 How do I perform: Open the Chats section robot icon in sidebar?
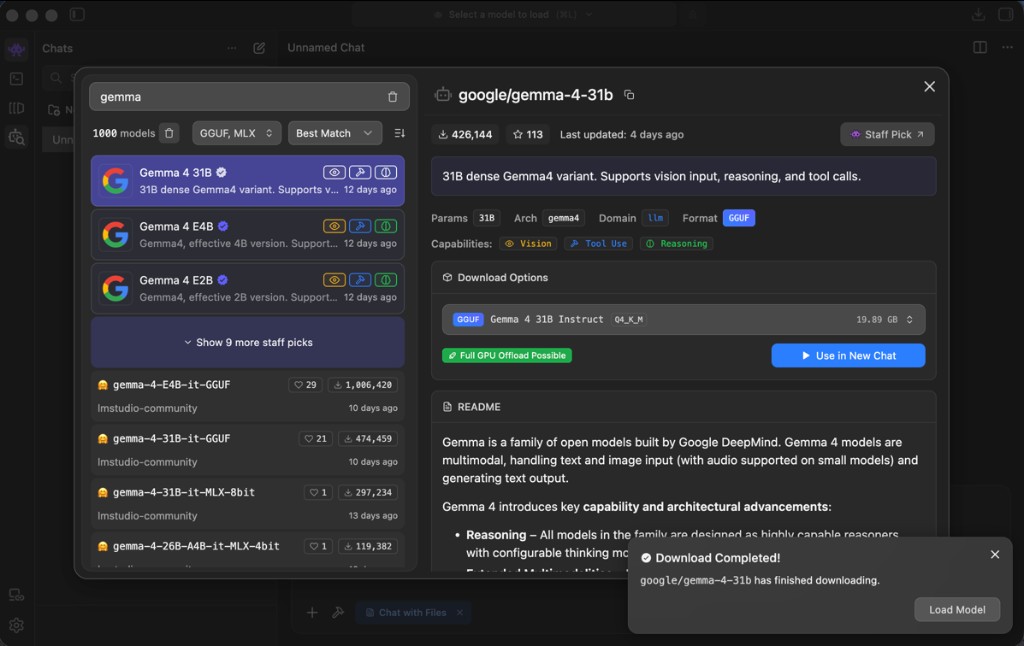(16, 49)
